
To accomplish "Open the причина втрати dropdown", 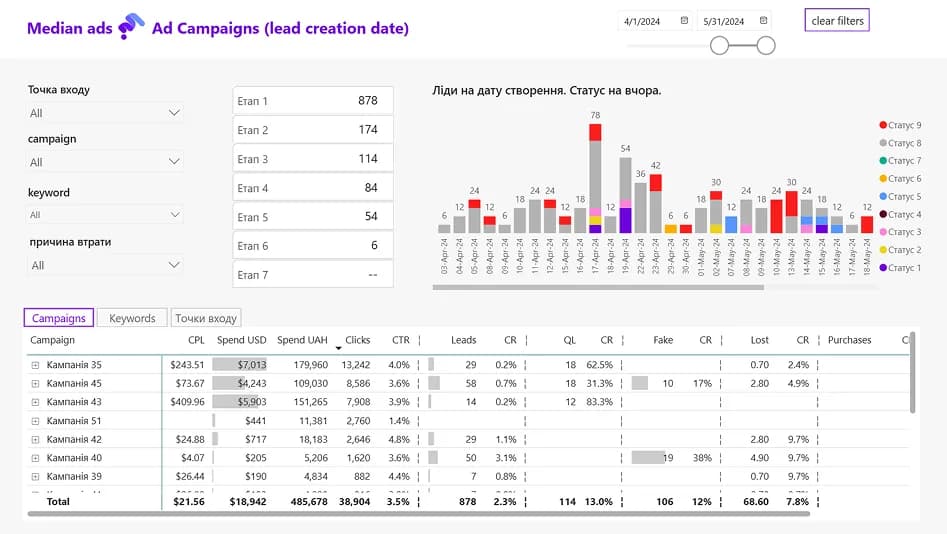I will click(105, 265).
